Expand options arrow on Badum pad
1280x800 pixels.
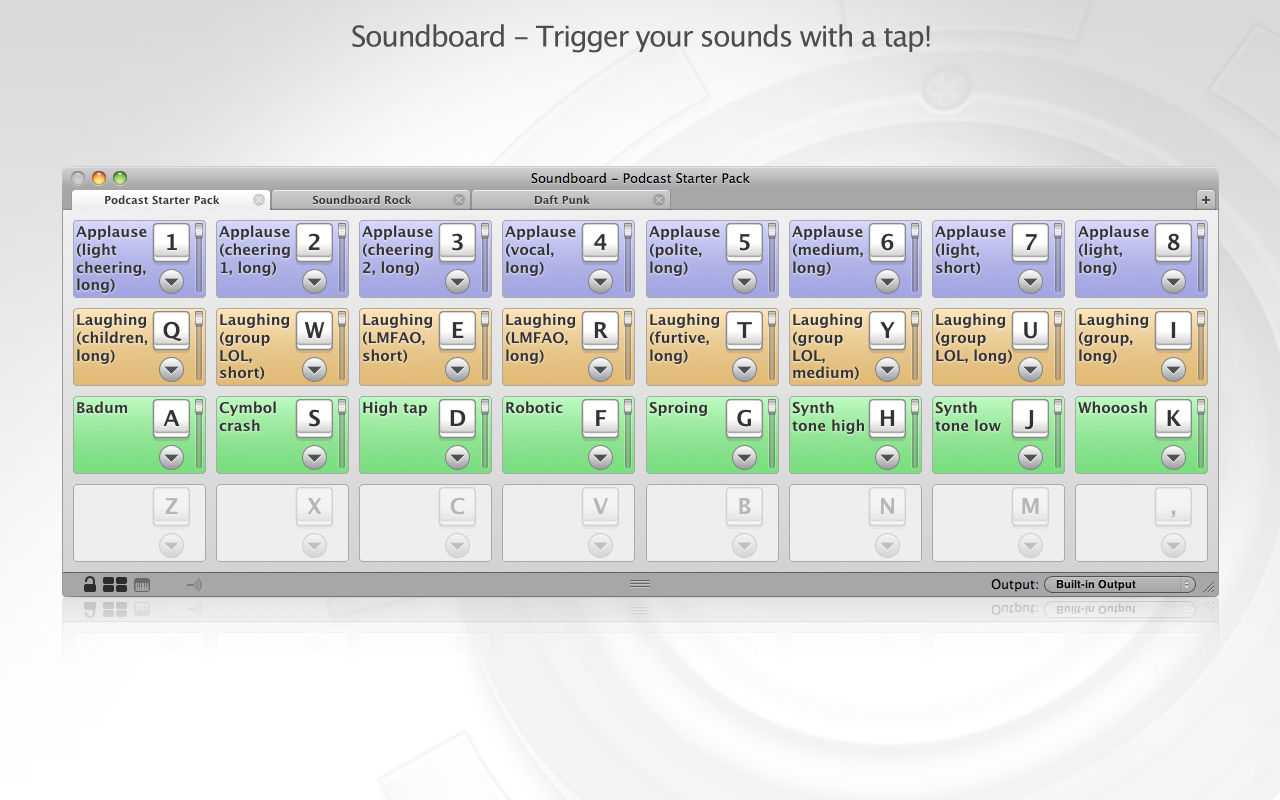coord(171,458)
